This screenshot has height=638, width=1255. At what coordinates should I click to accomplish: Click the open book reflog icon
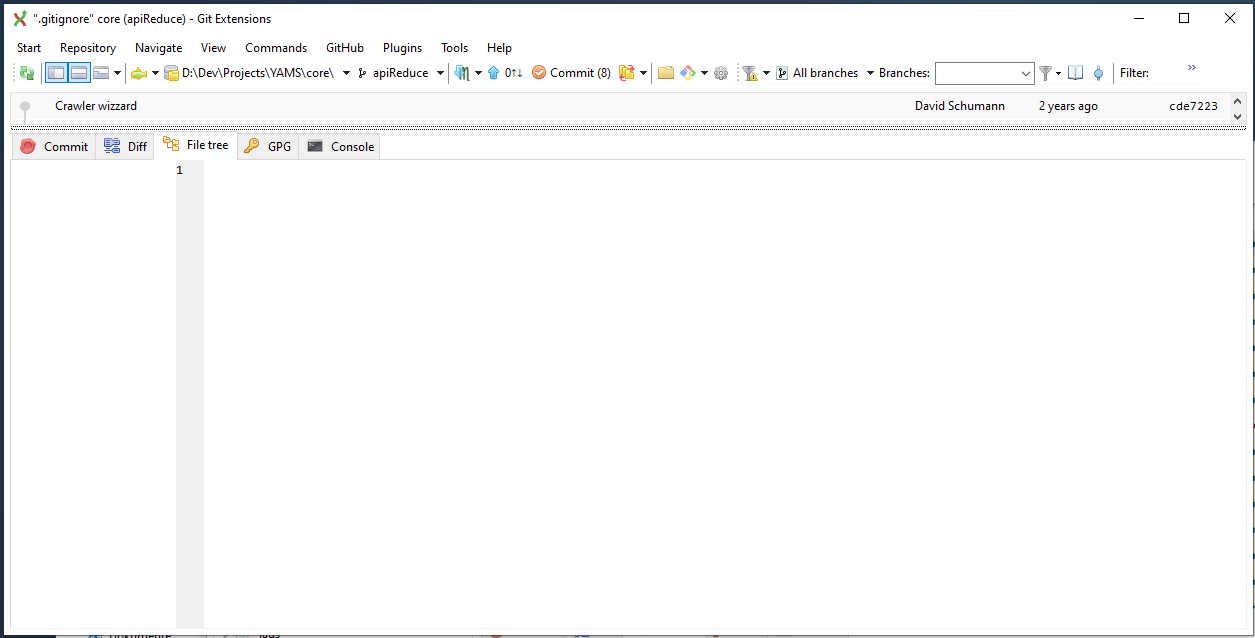click(1075, 73)
